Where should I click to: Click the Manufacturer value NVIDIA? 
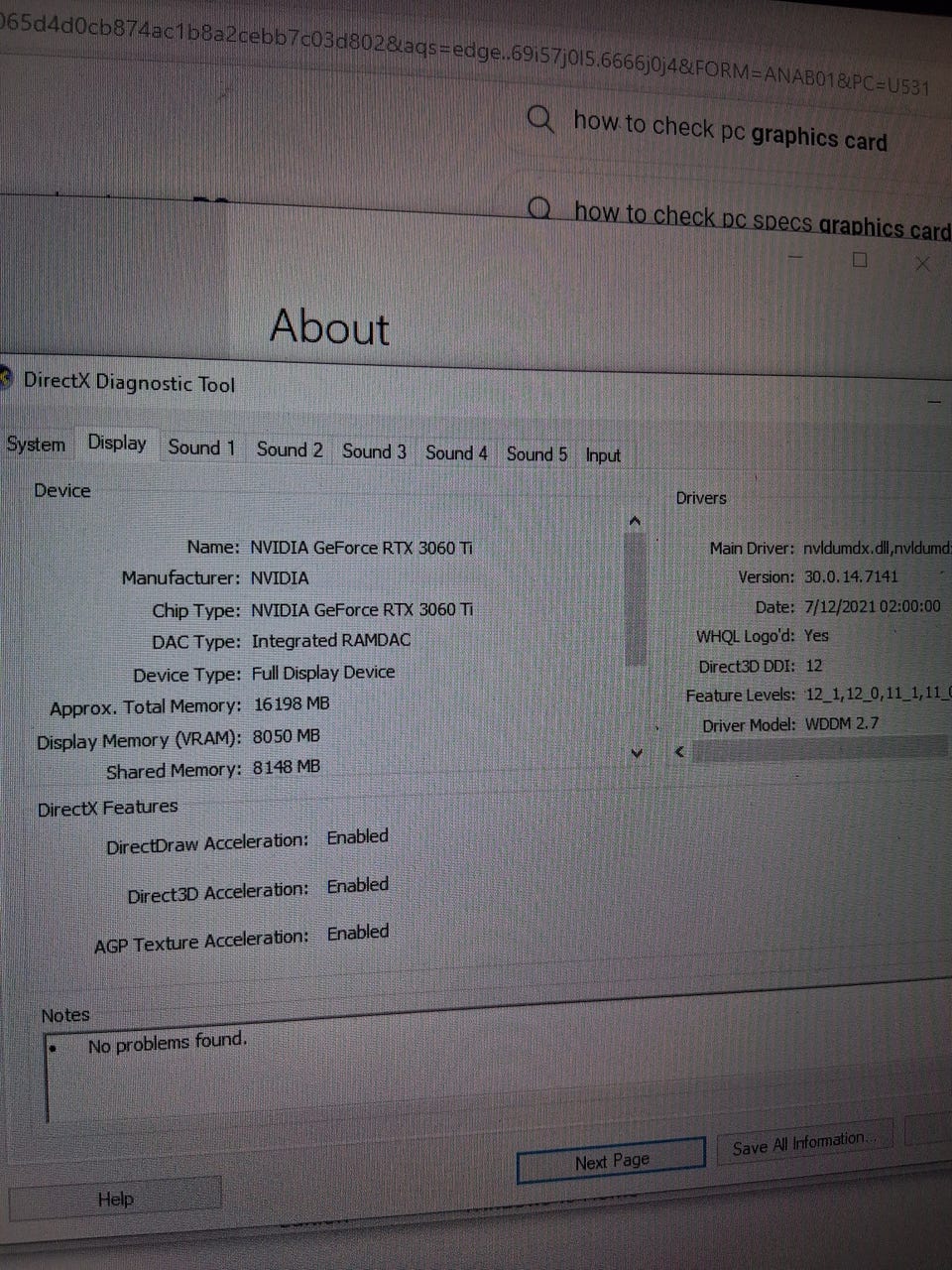coord(280,577)
